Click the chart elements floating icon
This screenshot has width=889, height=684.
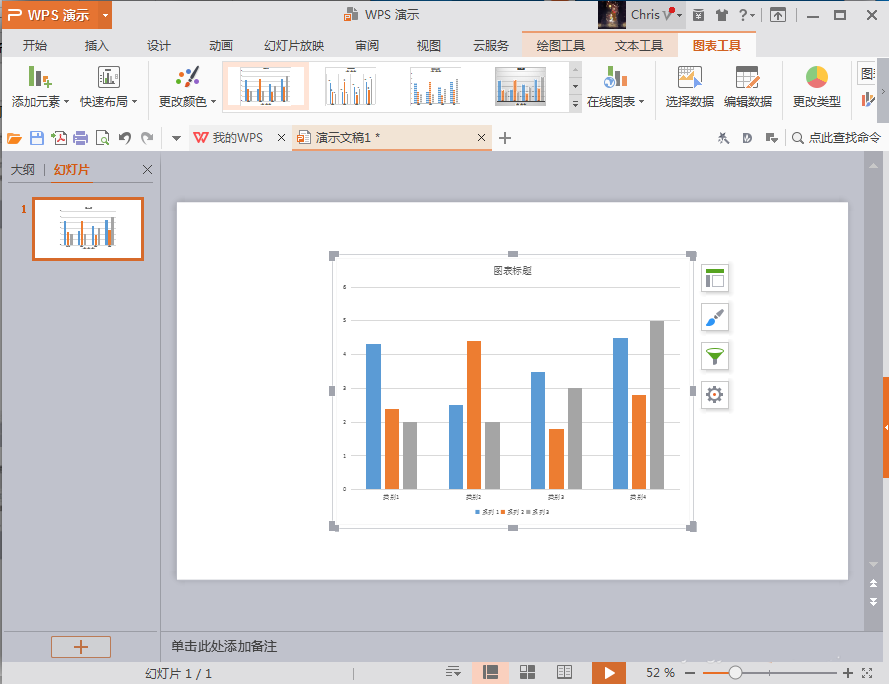(714, 278)
